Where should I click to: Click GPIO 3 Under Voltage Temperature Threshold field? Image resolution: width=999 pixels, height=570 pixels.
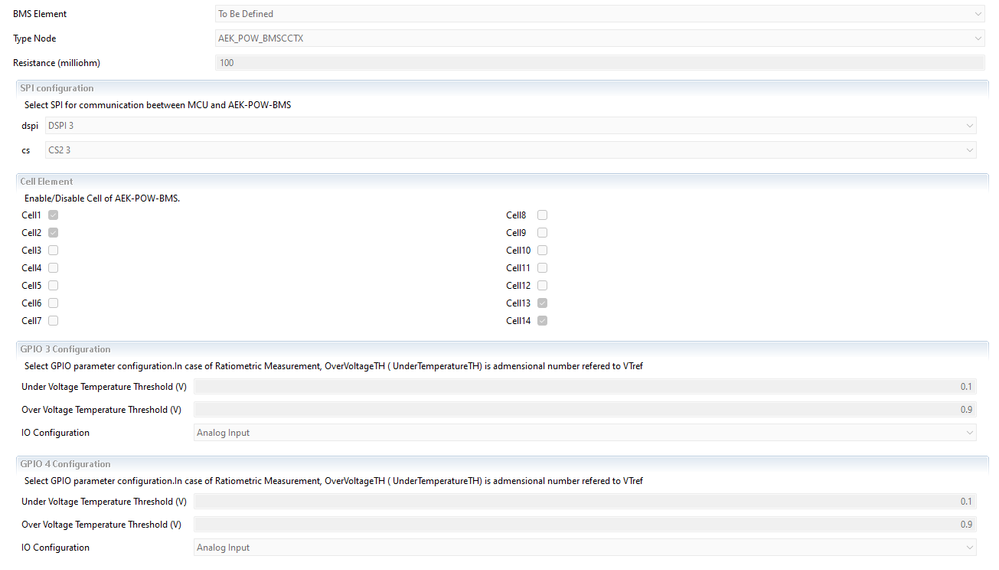point(585,387)
